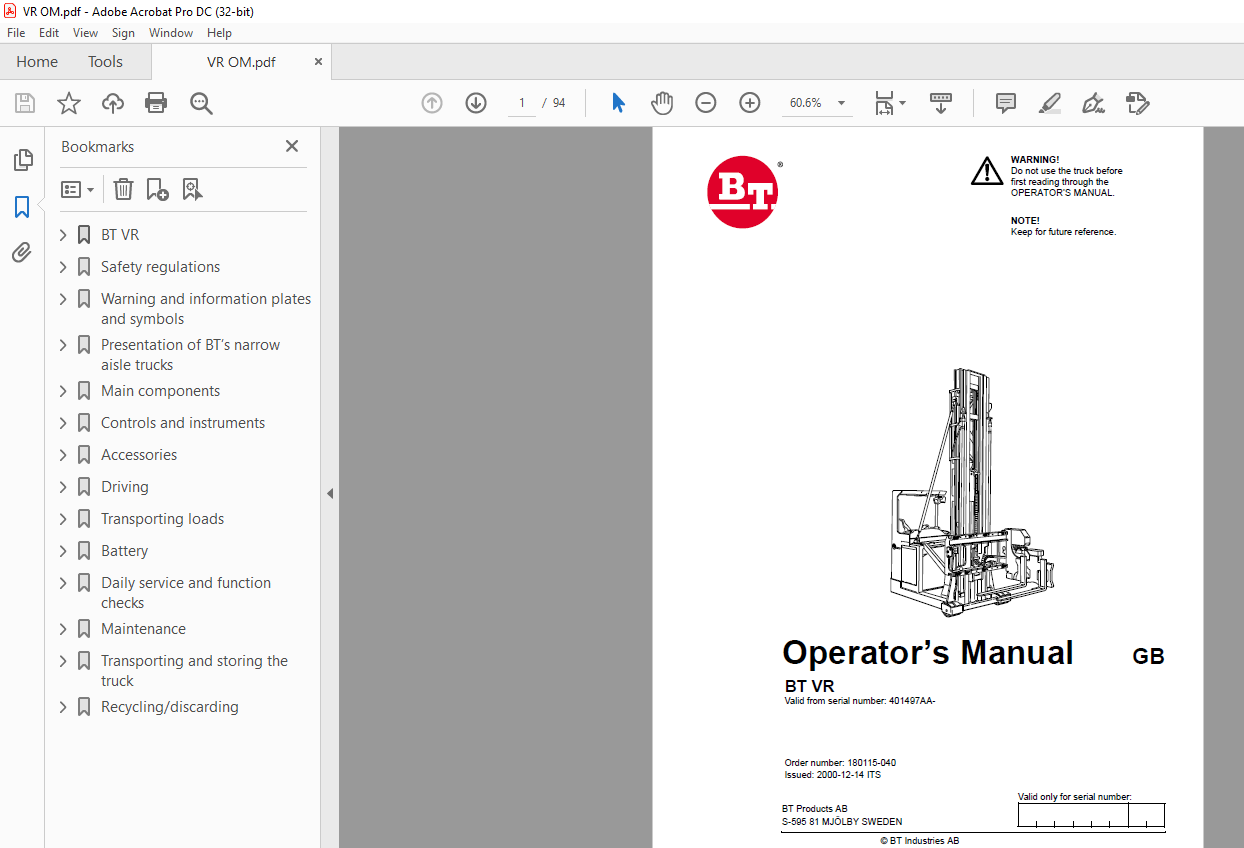Zoom in with the plus icon
Viewport: 1244px width, 848px height.
(750, 103)
